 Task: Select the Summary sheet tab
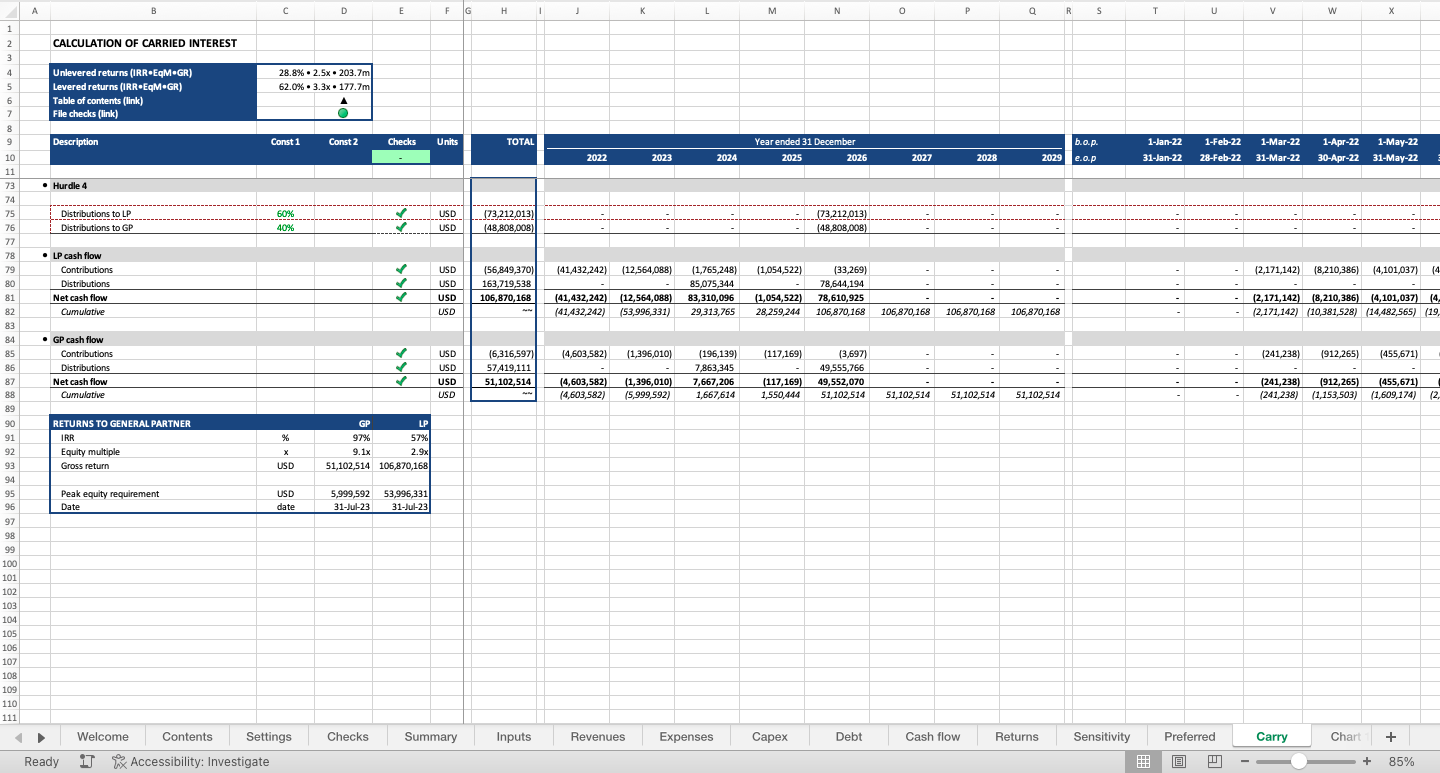(x=431, y=736)
